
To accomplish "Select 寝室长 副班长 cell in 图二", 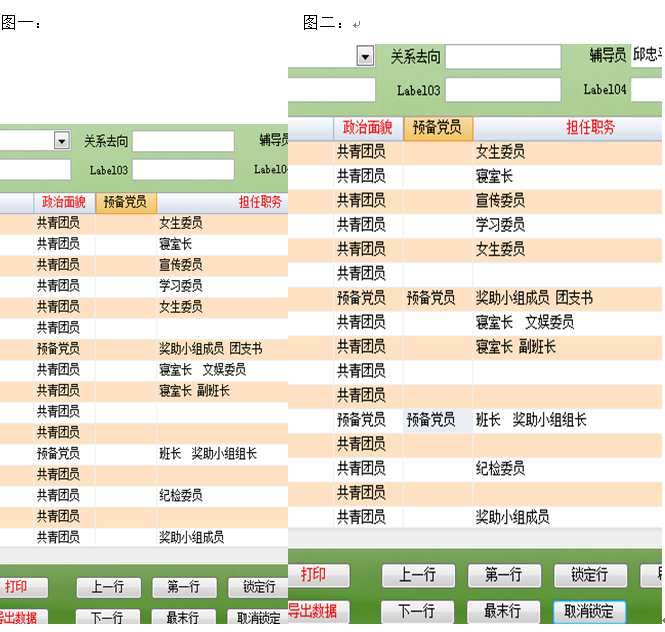I will pos(567,347).
